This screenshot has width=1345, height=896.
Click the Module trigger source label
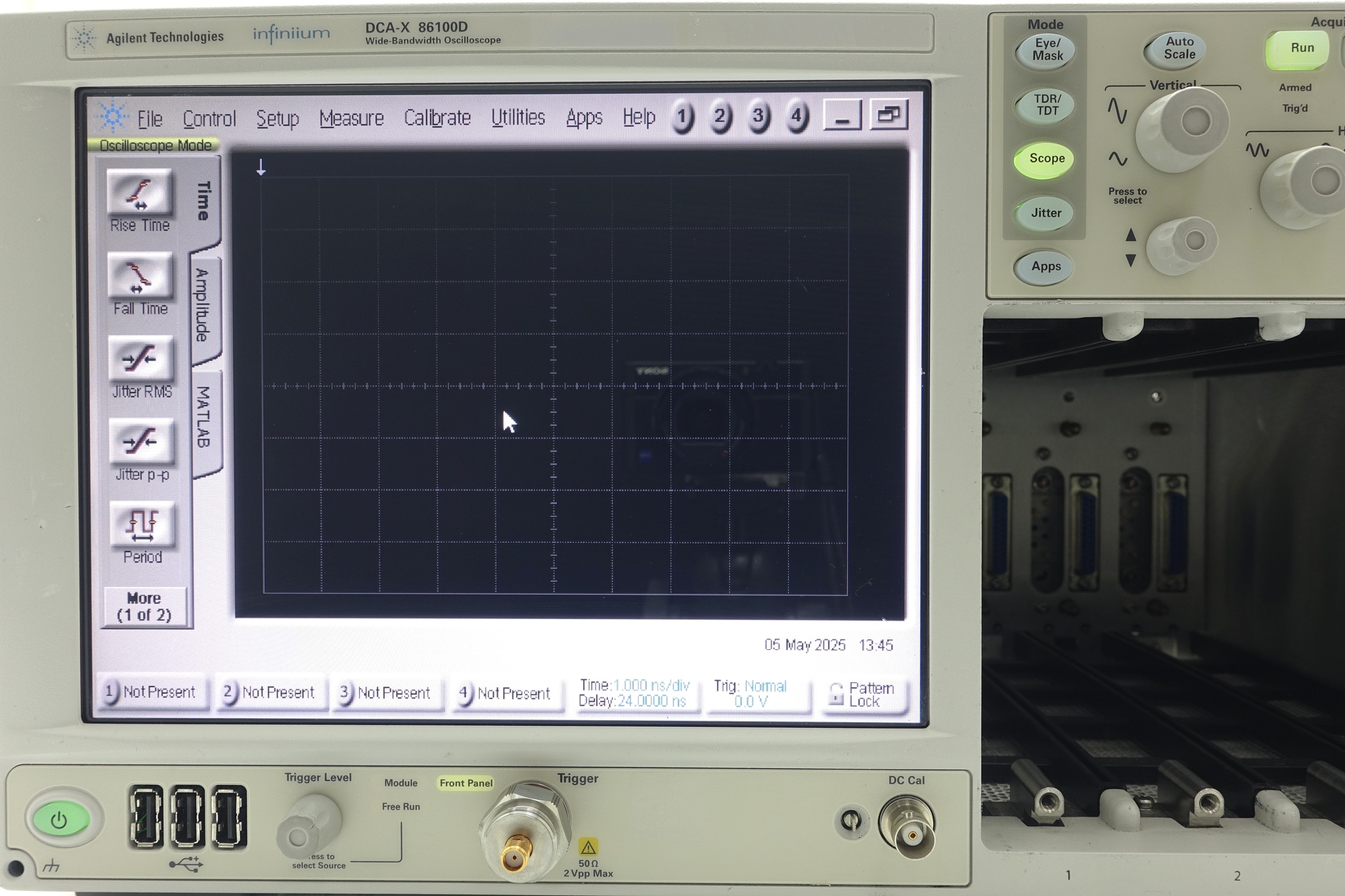(x=401, y=783)
